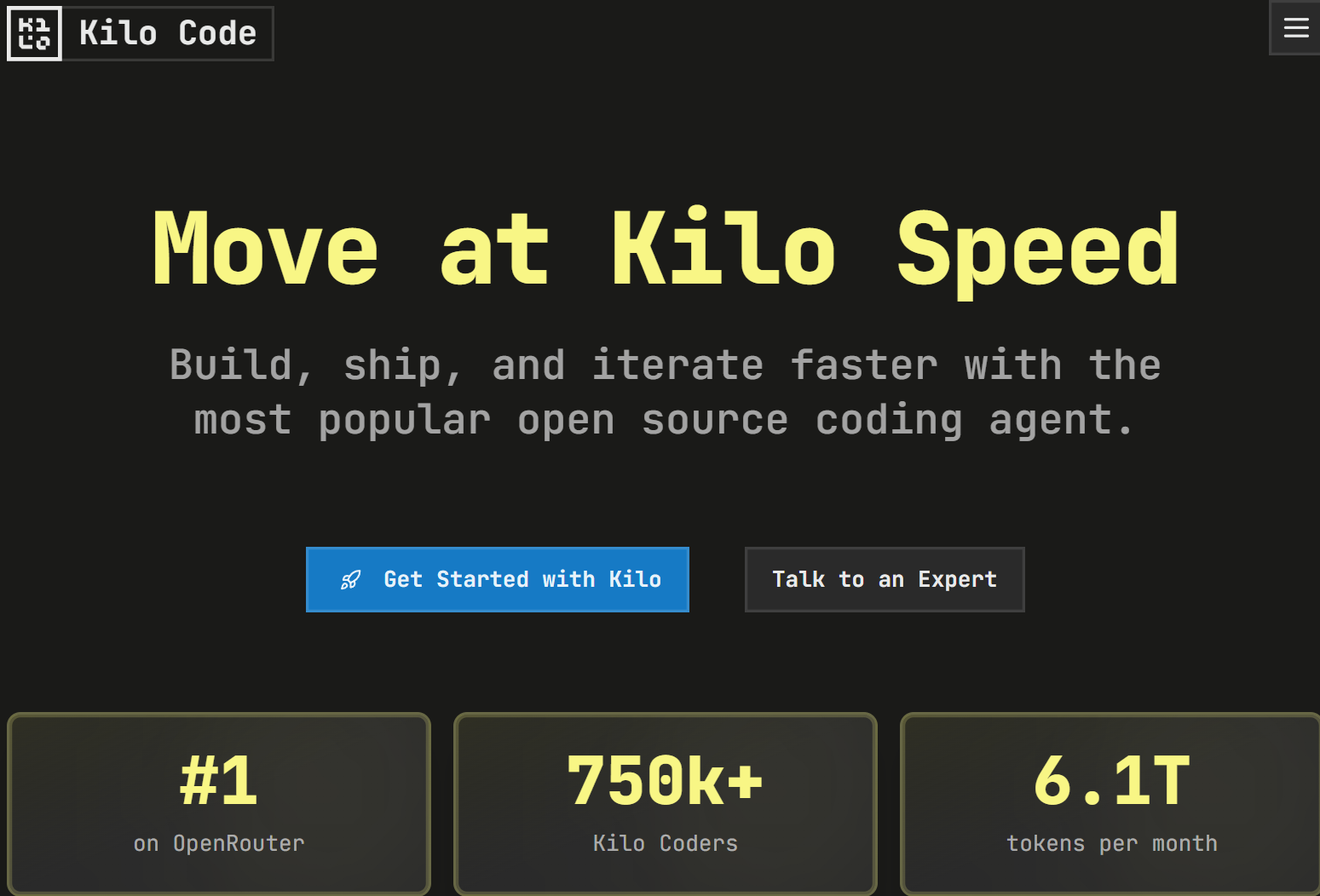
Task: Click the 6.1T statistic figure
Action: pyautogui.click(x=1111, y=780)
